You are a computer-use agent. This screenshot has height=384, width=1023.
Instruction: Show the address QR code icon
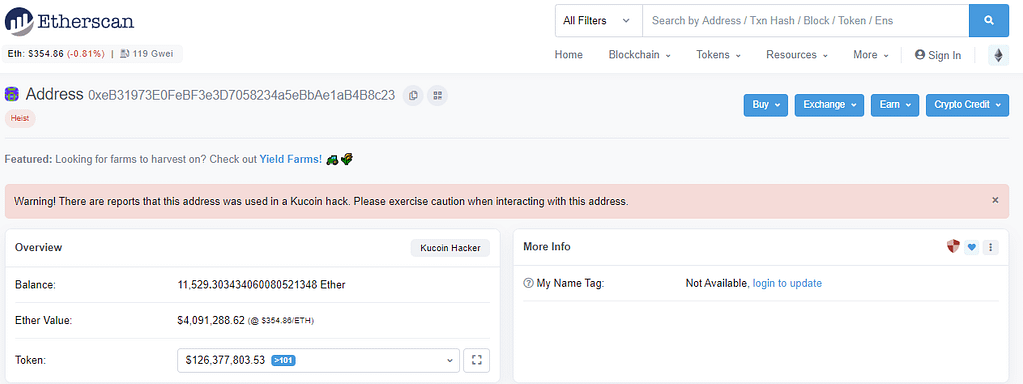(437, 95)
